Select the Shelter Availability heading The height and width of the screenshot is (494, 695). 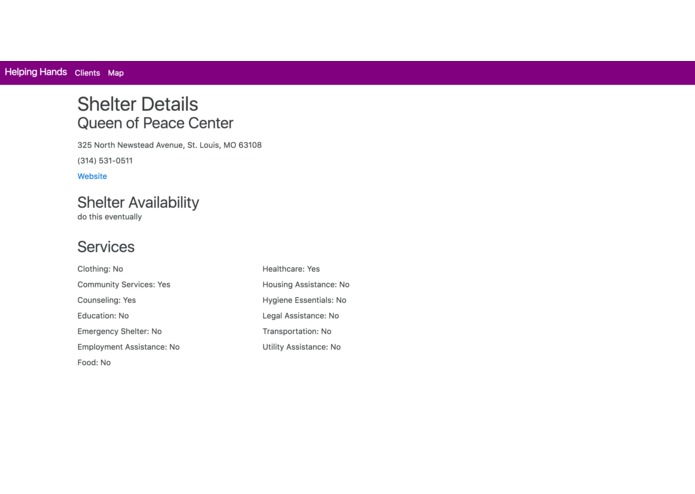pos(138,202)
